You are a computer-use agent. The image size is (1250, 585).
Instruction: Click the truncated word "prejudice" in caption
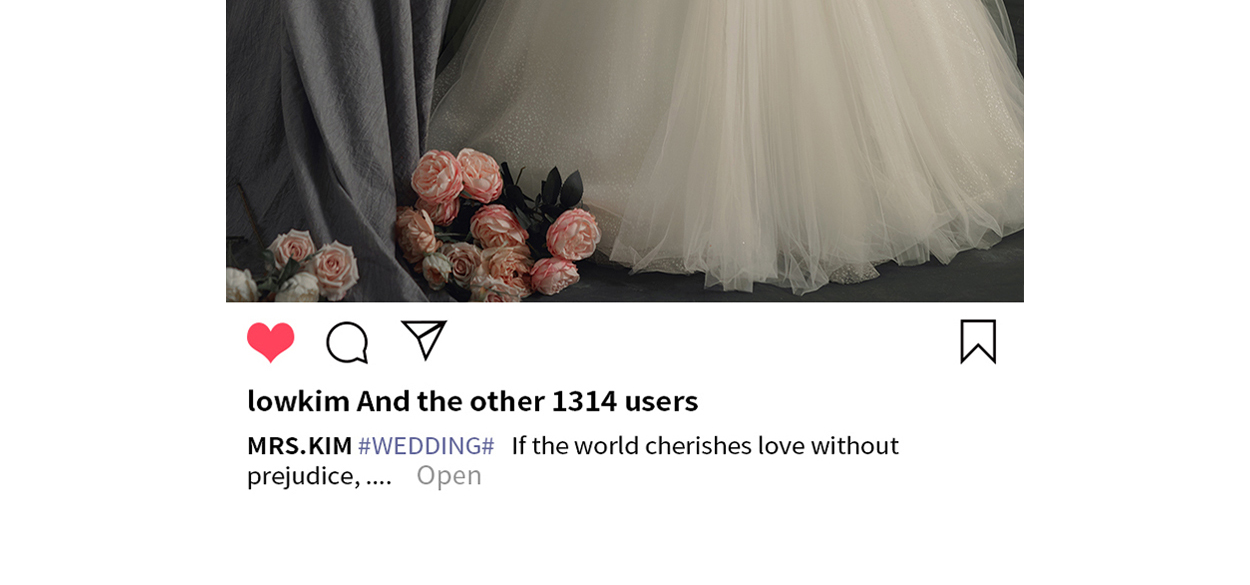303,476
